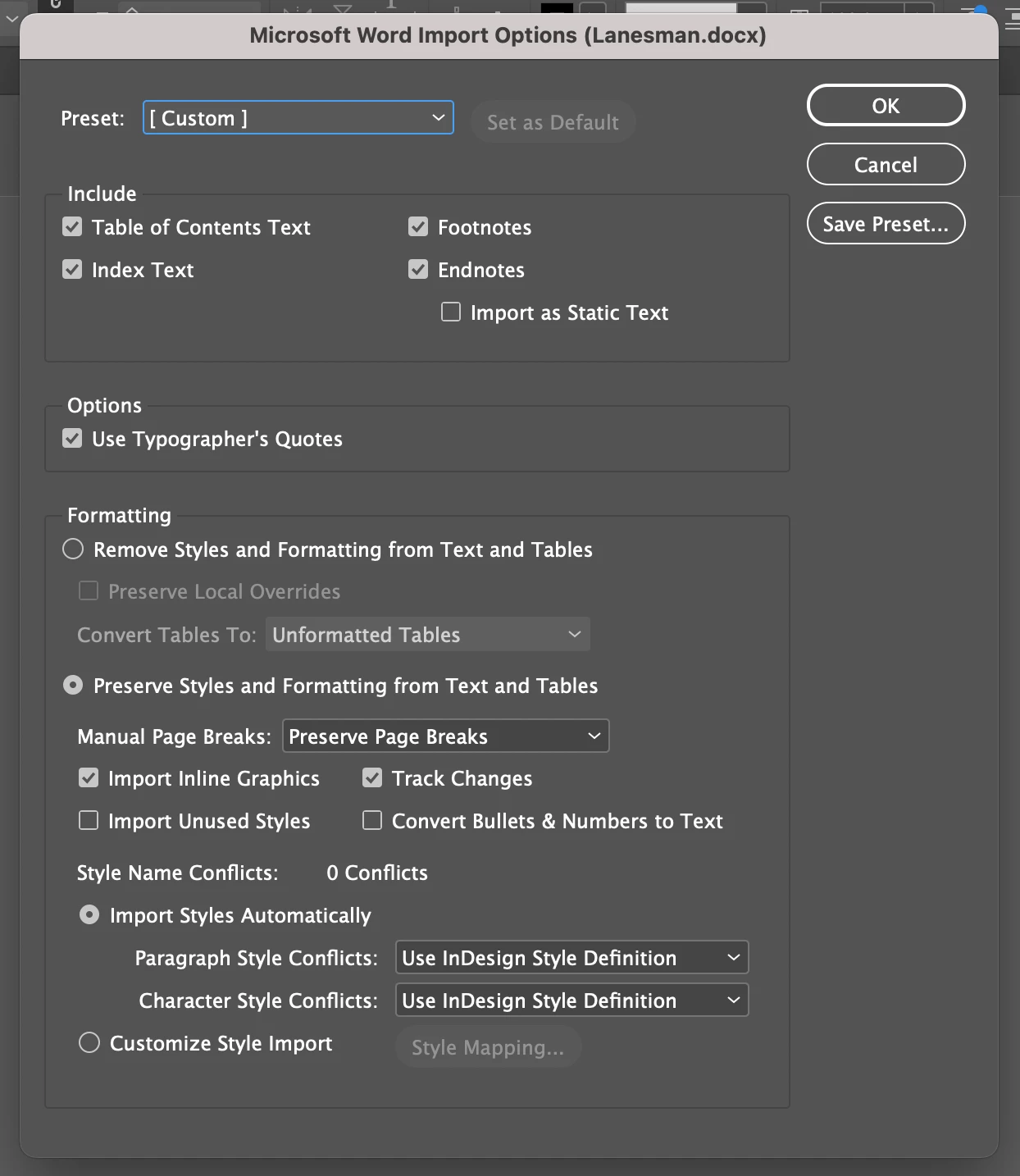This screenshot has height=1176, width=1020.
Task: Toggle the Track Changes checkbox
Action: click(372, 777)
